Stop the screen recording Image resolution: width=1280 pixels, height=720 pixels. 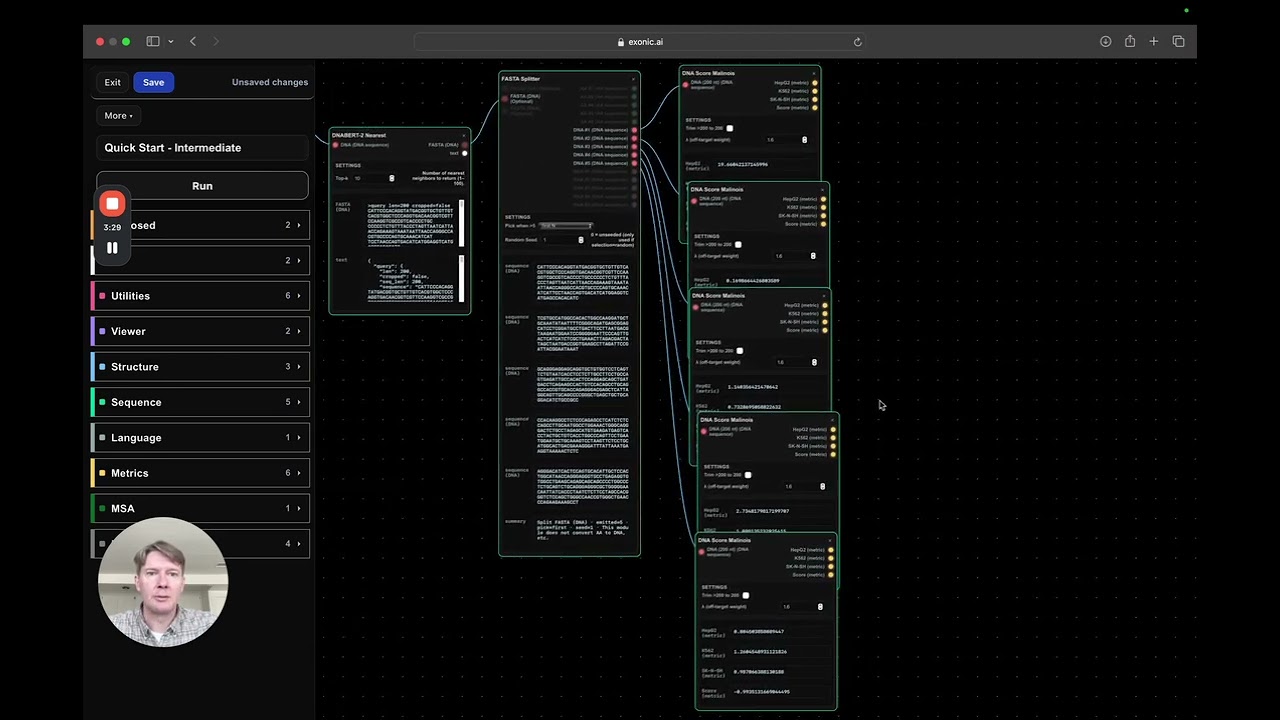tap(112, 204)
